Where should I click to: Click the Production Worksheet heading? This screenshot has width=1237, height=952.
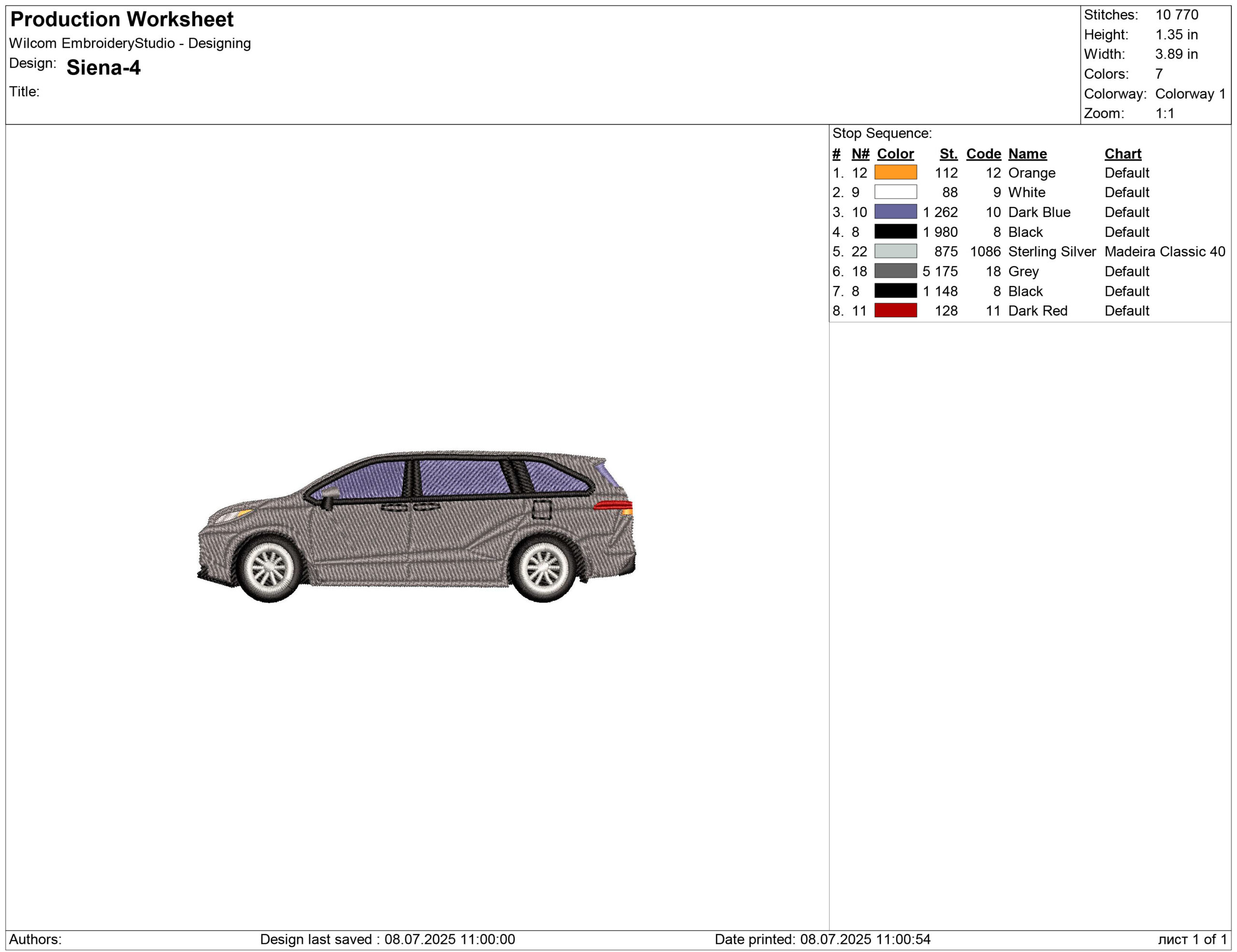[122, 19]
